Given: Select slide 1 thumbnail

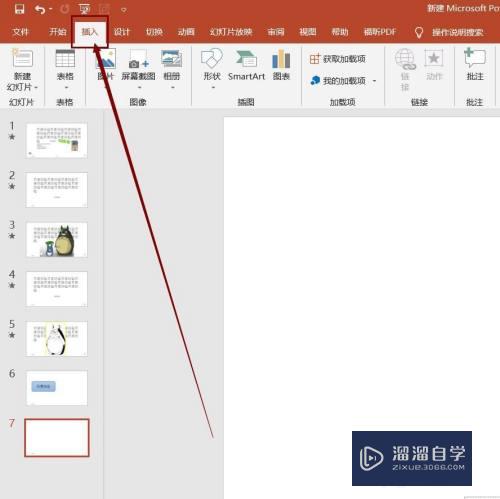Looking at the screenshot, I should pos(57,140).
